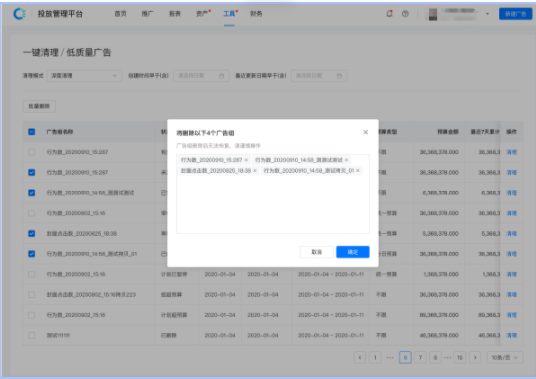Click 清理 link for 46,368,378.000 budget row
Screen dimensions: 536x379
click(x=511, y=336)
